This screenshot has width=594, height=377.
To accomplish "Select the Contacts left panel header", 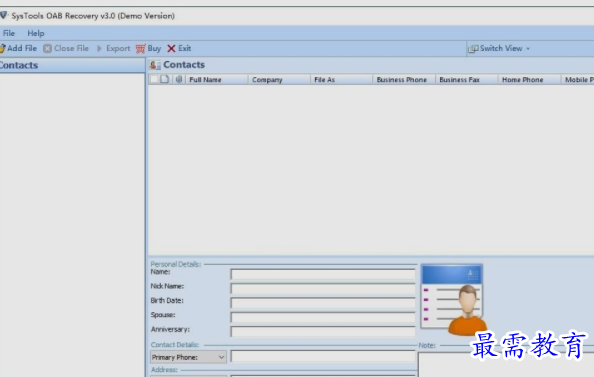I will tap(72, 65).
